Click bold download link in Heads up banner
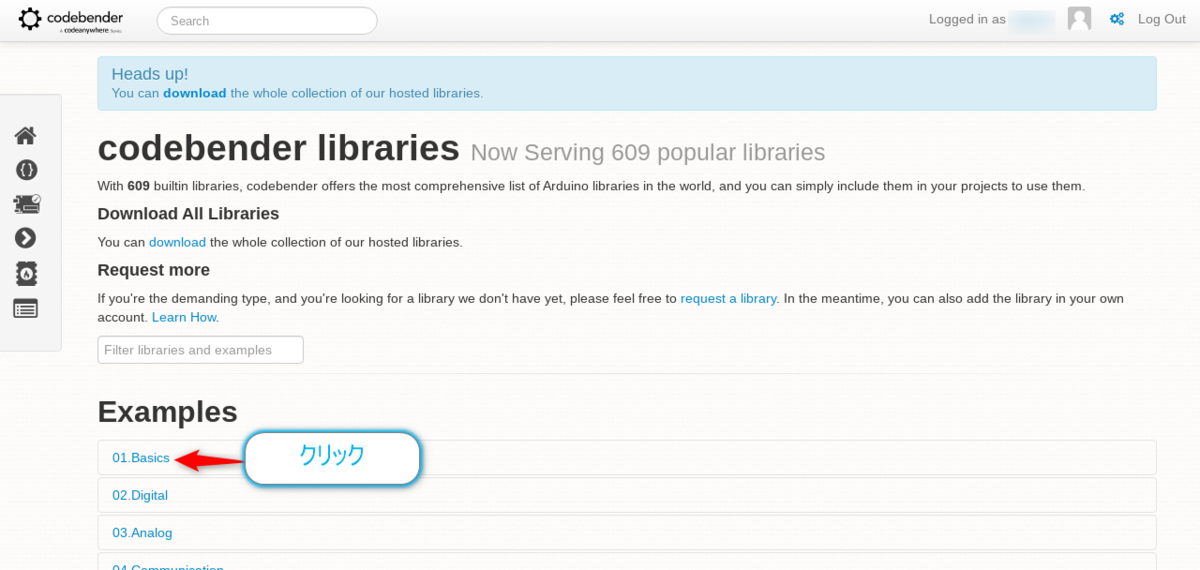The image size is (1200, 570). [x=195, y=93]
